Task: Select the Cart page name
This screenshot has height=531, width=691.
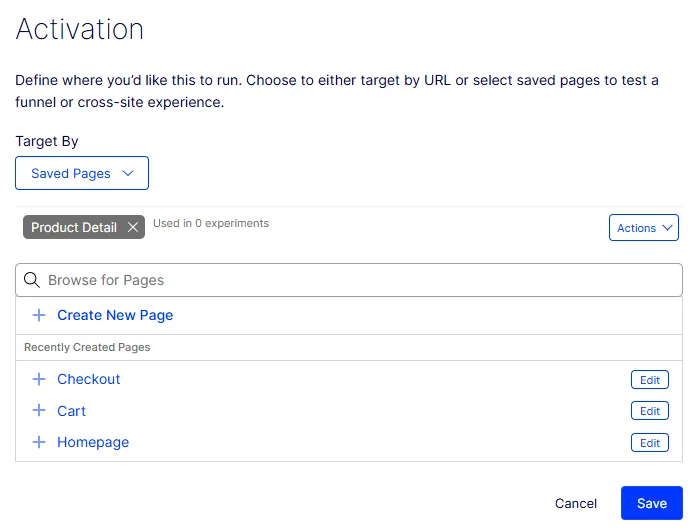Action: pos(71,411)
